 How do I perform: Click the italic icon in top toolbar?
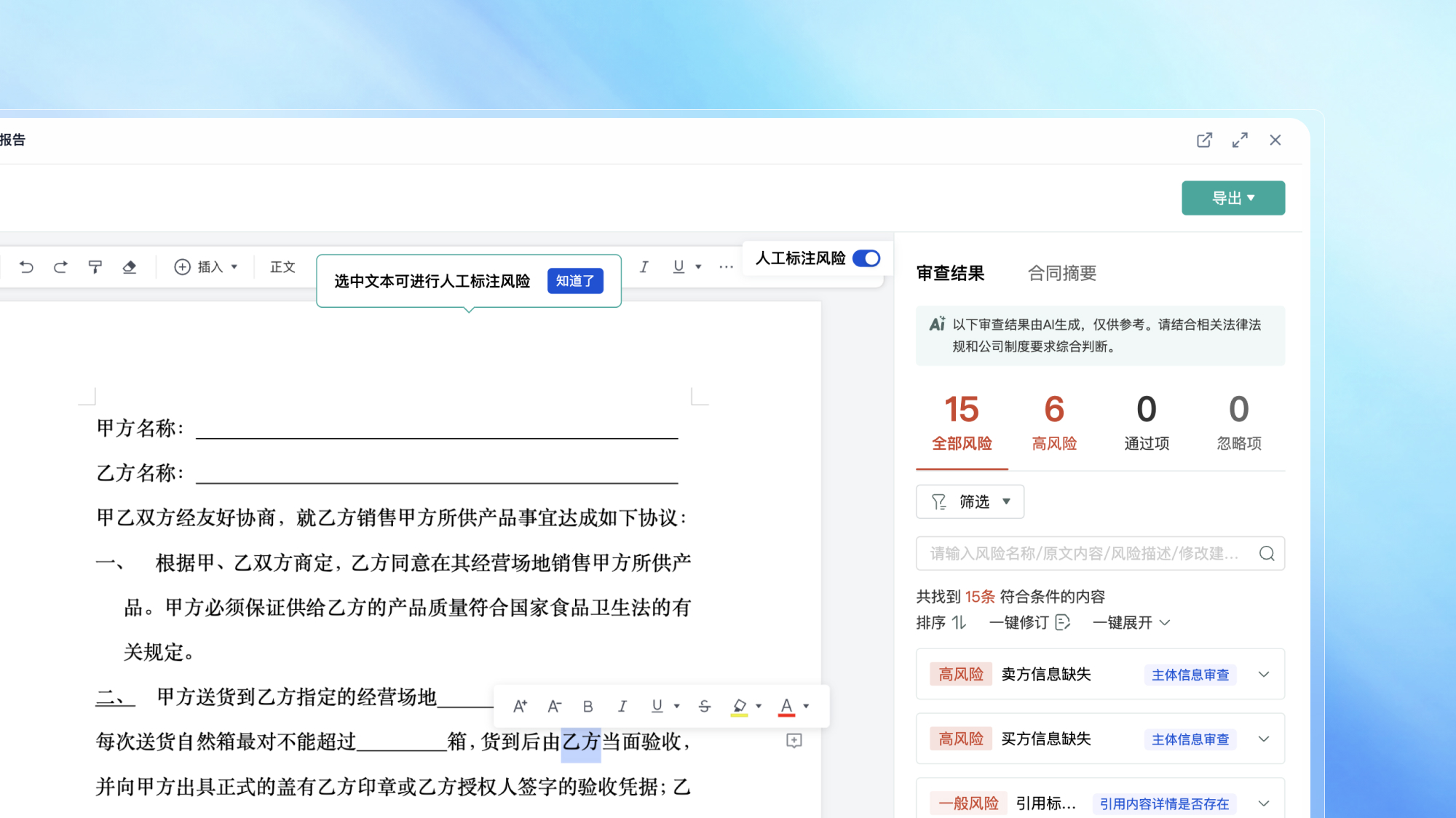[644, 267]
